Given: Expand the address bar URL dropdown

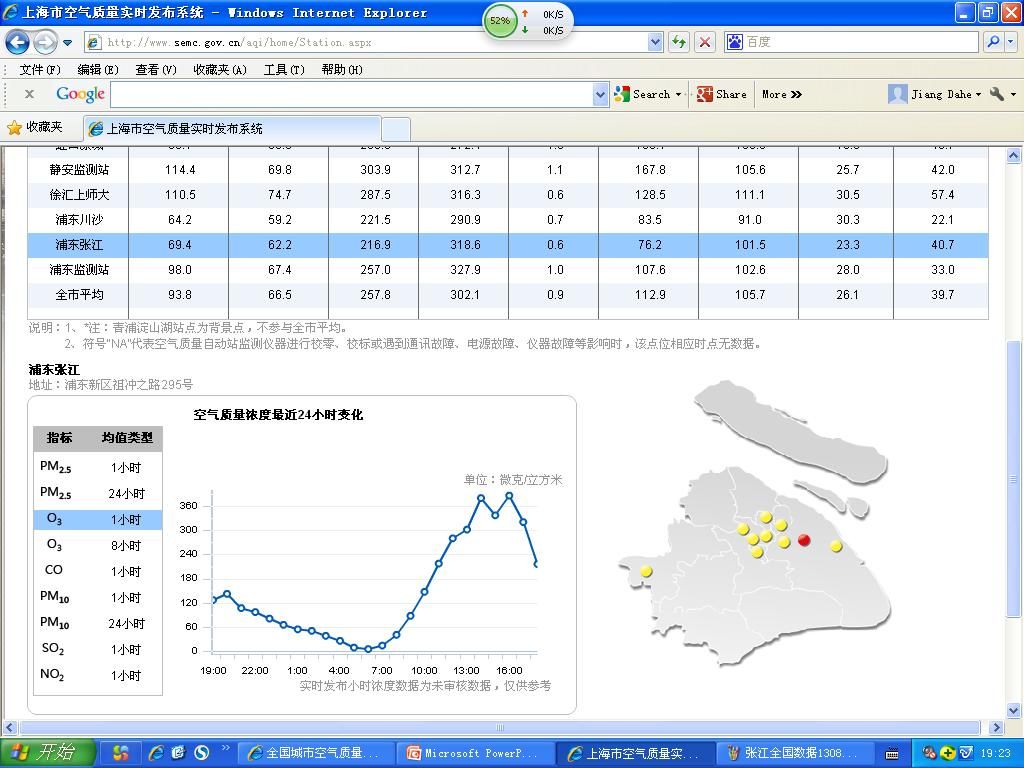Looking at the screenshot, I should pyautogui.click(x=655, y=42).
